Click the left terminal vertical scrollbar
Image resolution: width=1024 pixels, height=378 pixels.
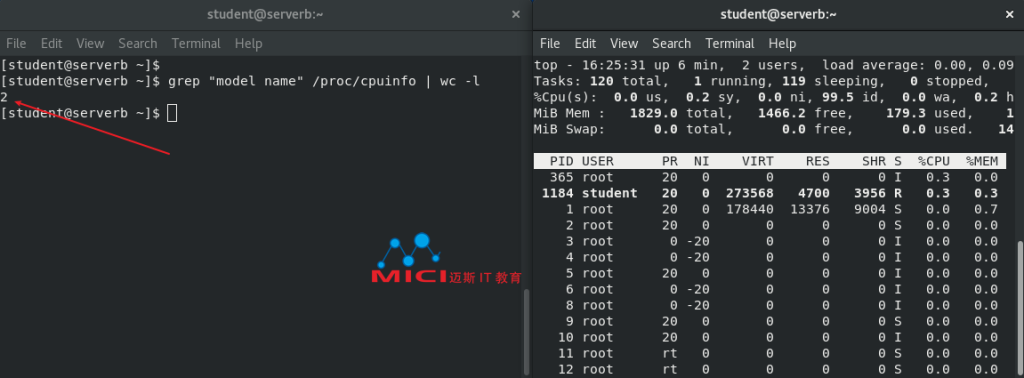pos(526,332)
